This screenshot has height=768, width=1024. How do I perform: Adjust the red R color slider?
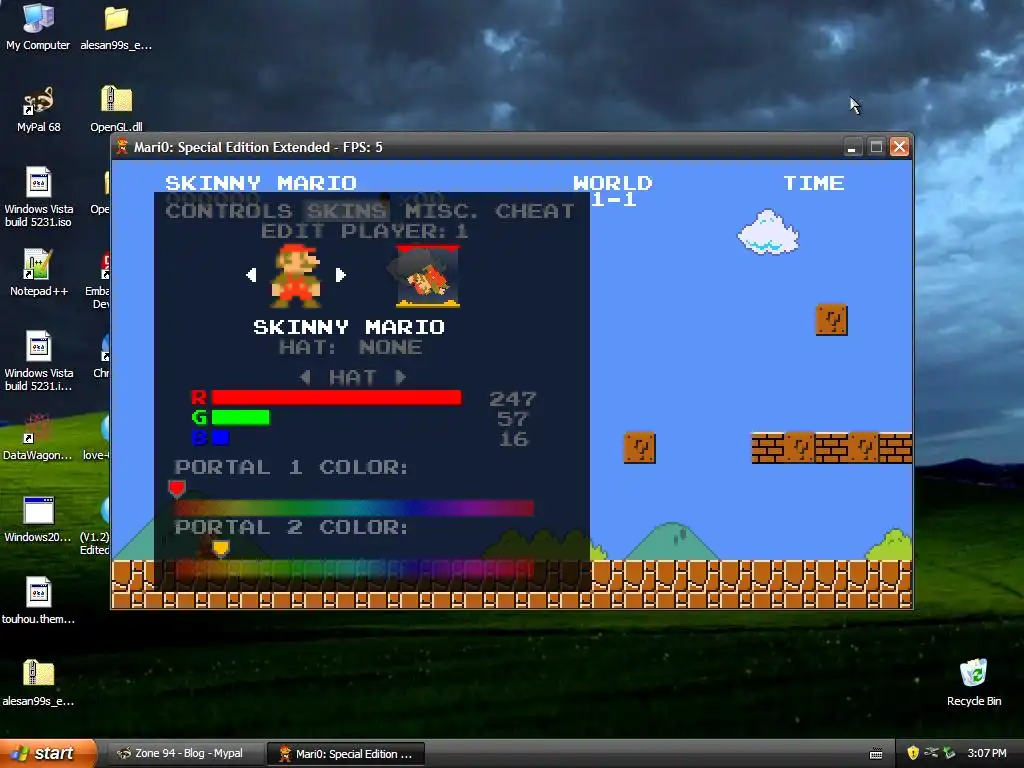(336, 397)
